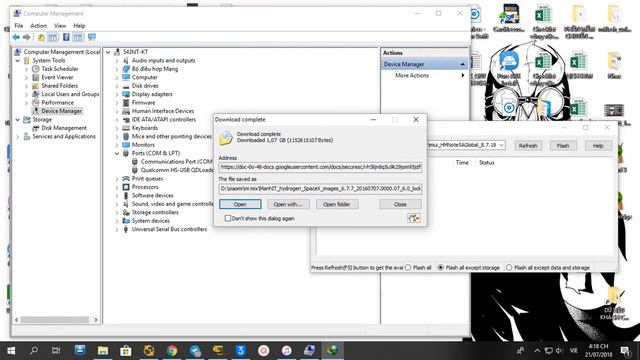Click the blue Help toolbar icon
Screen dimensions: 640x360
pos(66,37)
